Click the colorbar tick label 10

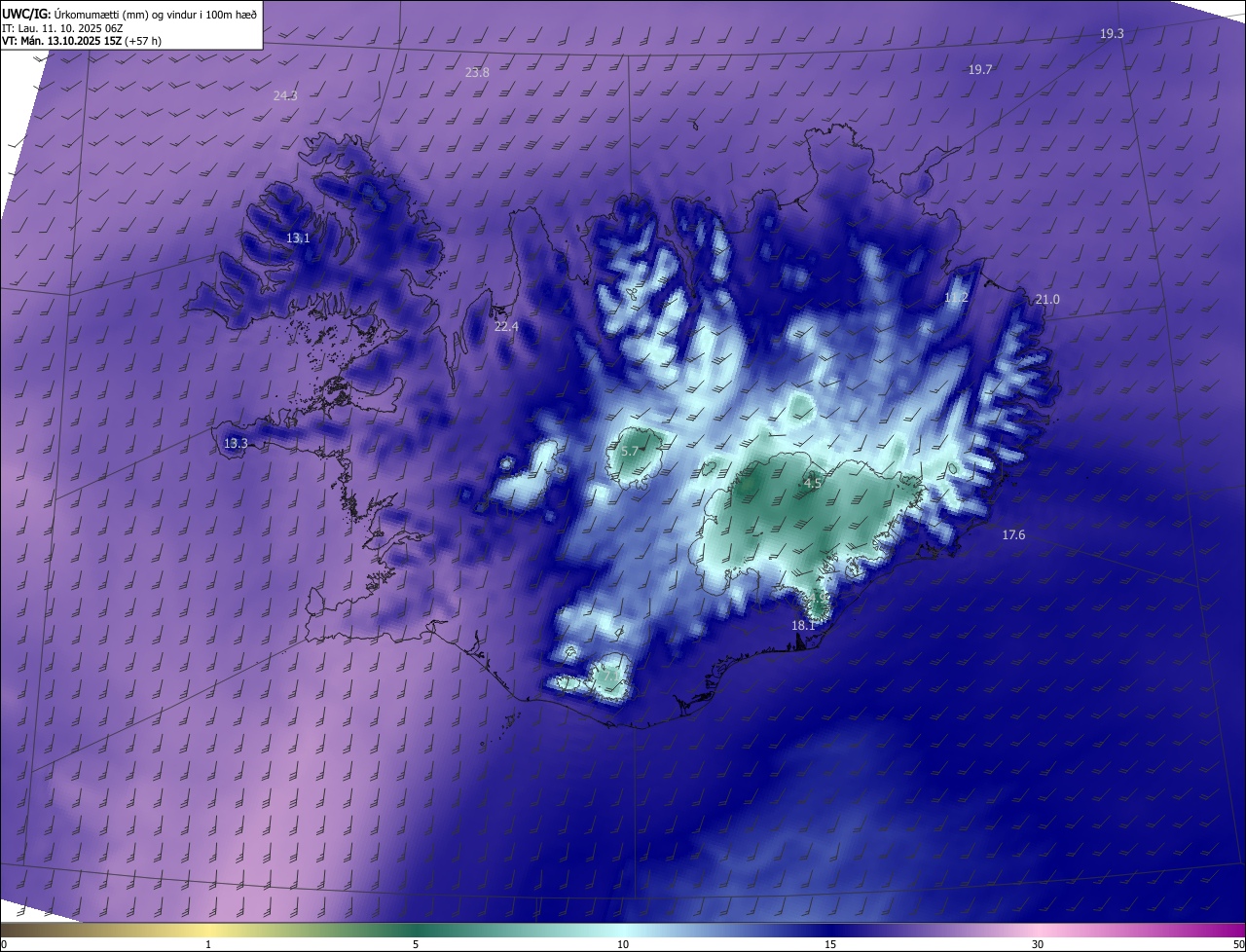[x=623, y=945]
